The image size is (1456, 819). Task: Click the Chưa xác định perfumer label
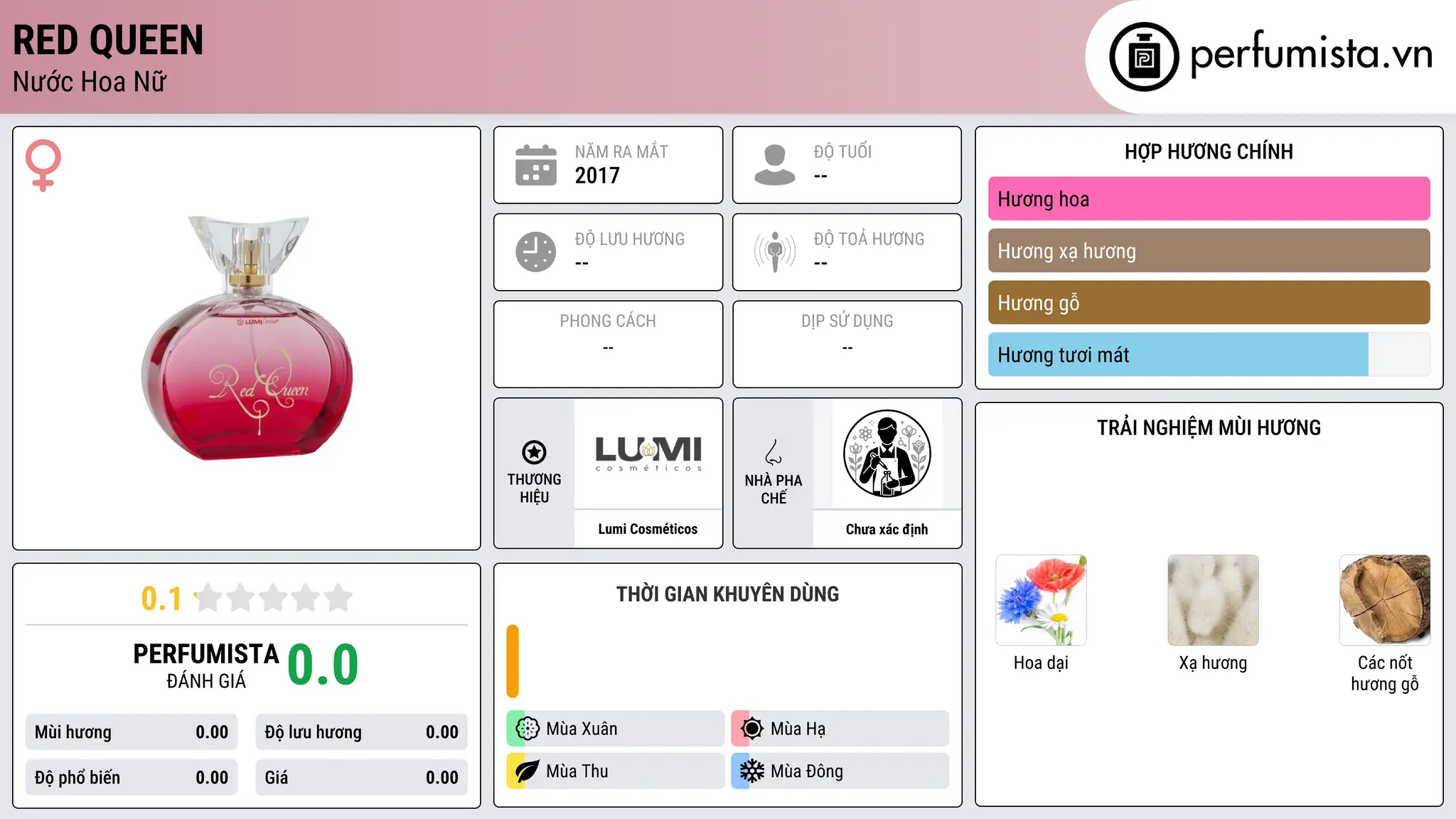[887, 530]
